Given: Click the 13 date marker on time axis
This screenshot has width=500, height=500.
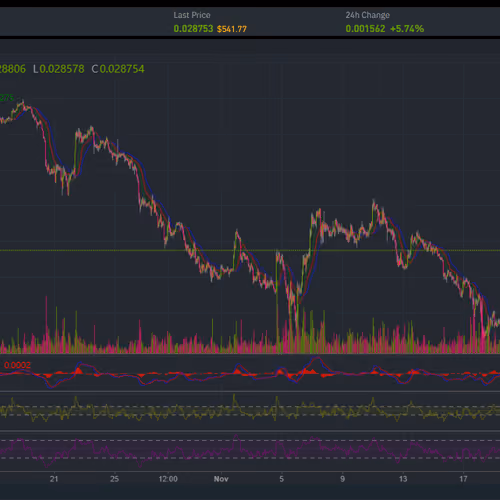Looking at the screenshot, I should 403,479.
